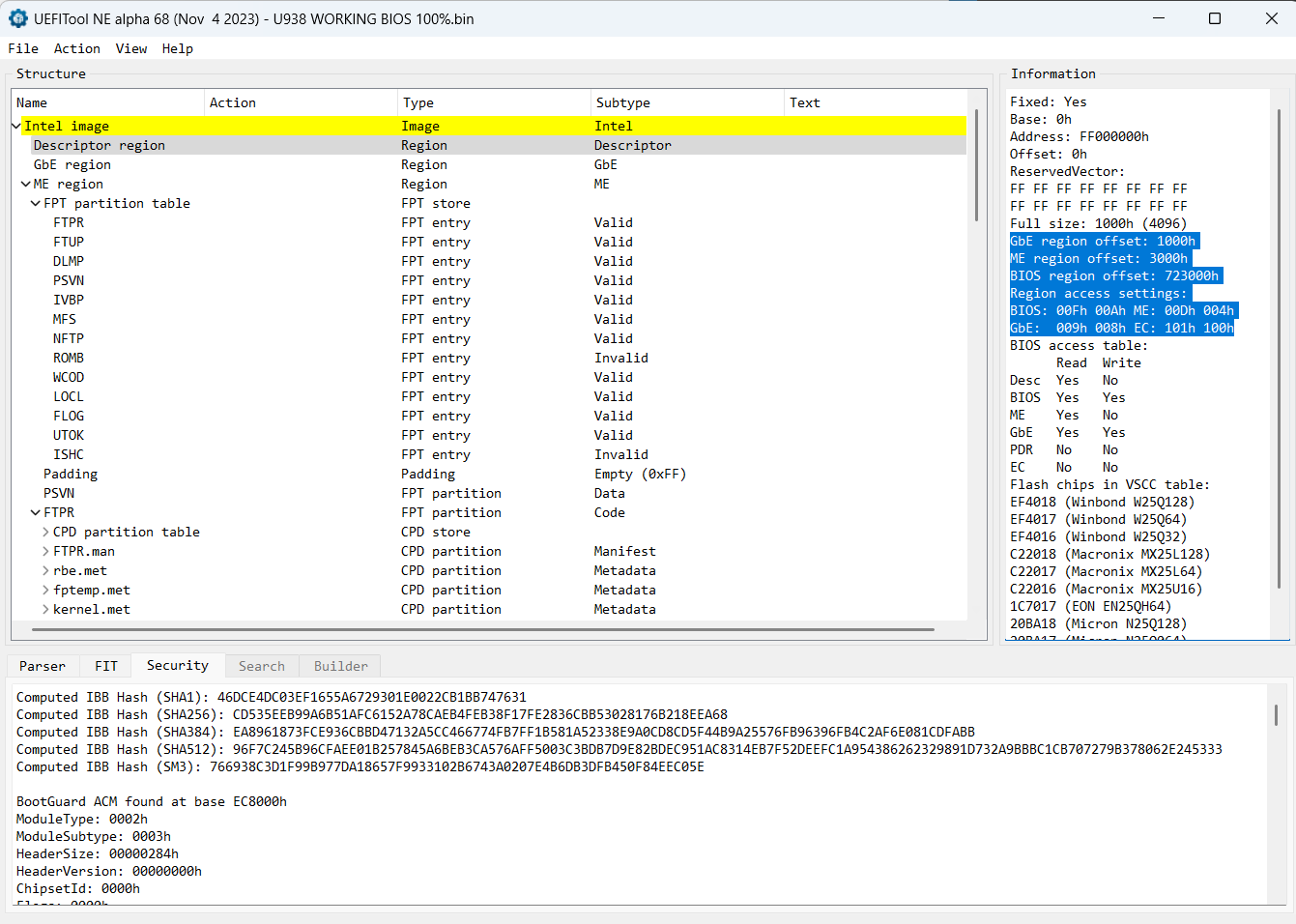
Task: Click 'Full size: 1000h (4096)' text
Action: pyautogui.click(x=1099, y=223)
